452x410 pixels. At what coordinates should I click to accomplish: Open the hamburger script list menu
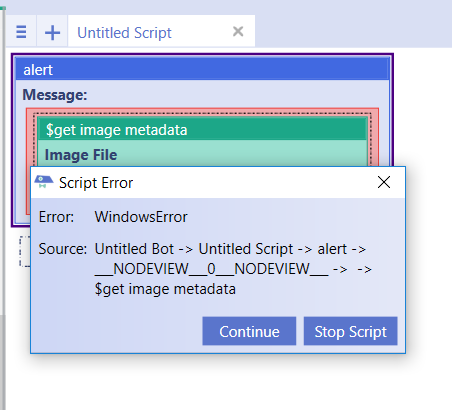tap(21, 32)
